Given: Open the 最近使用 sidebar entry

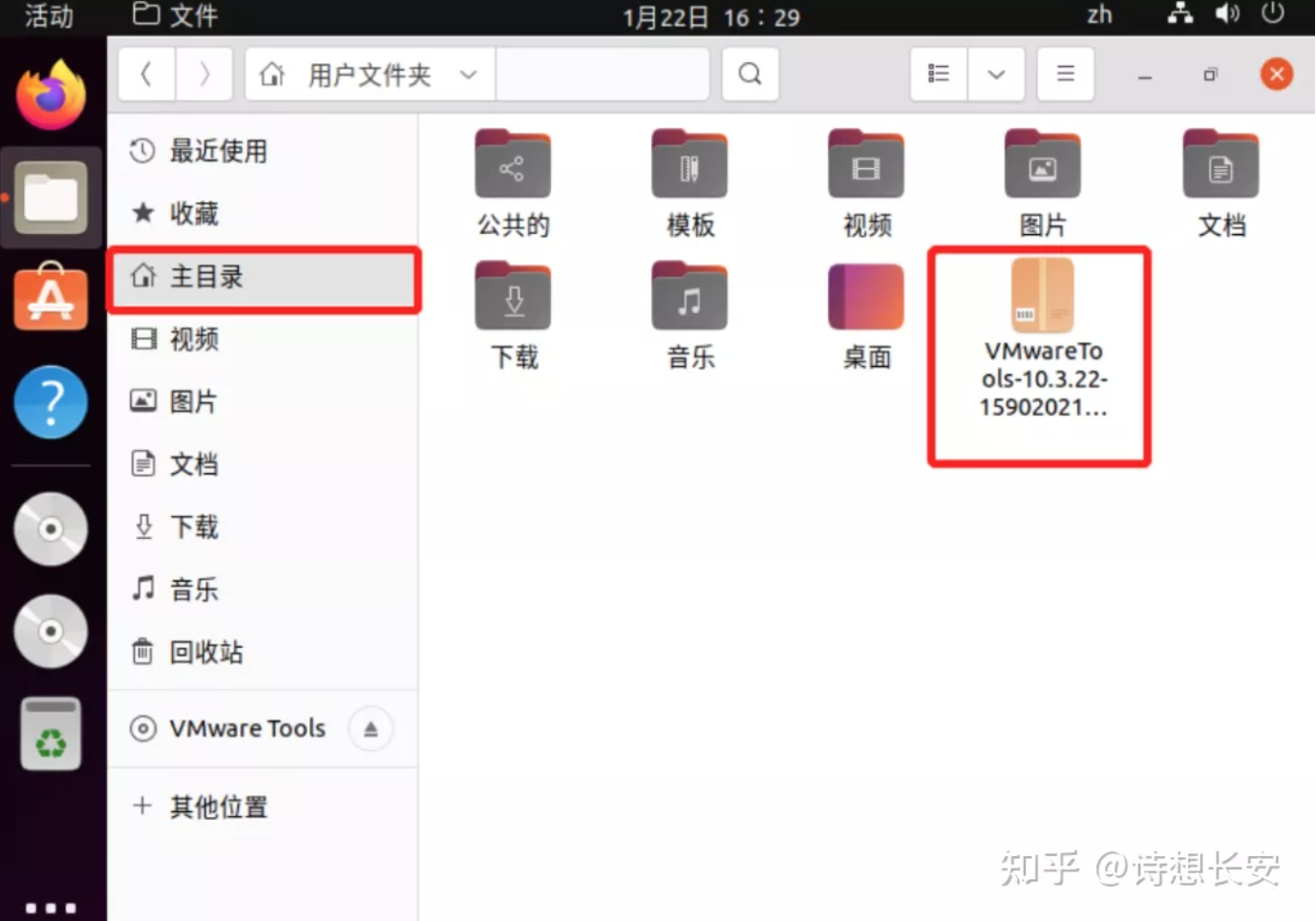Looking at the screenshot, I should point(218,151).
